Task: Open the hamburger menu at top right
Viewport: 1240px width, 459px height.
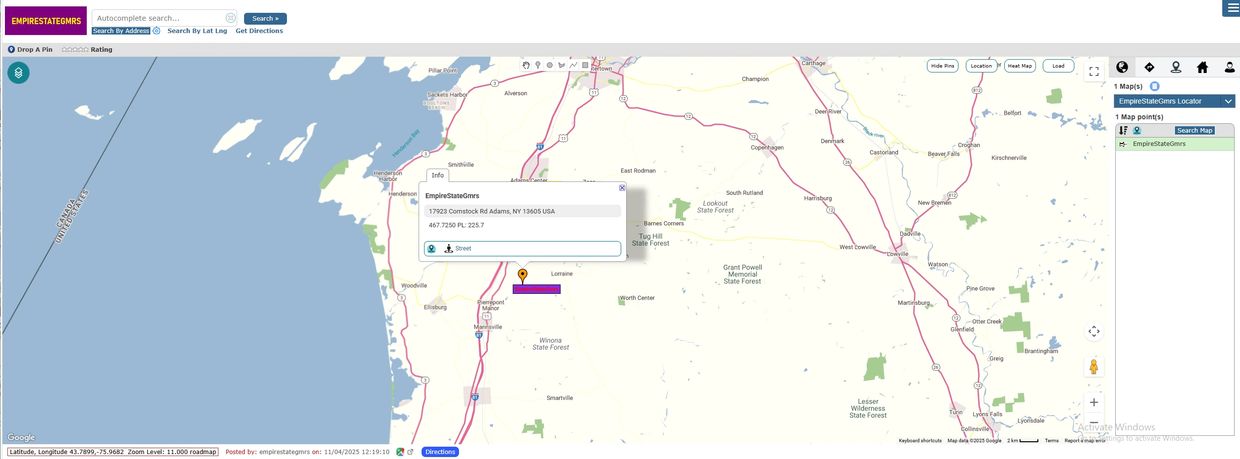Action: [x=1230, y=8]
